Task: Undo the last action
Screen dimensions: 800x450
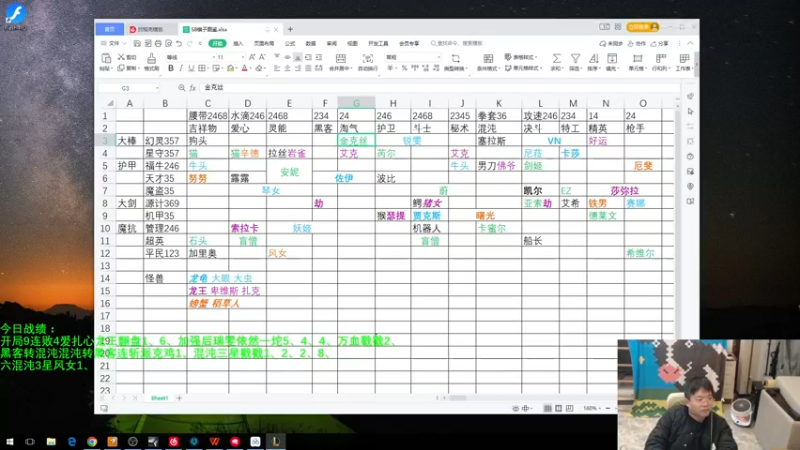Action: click(179, 43)
